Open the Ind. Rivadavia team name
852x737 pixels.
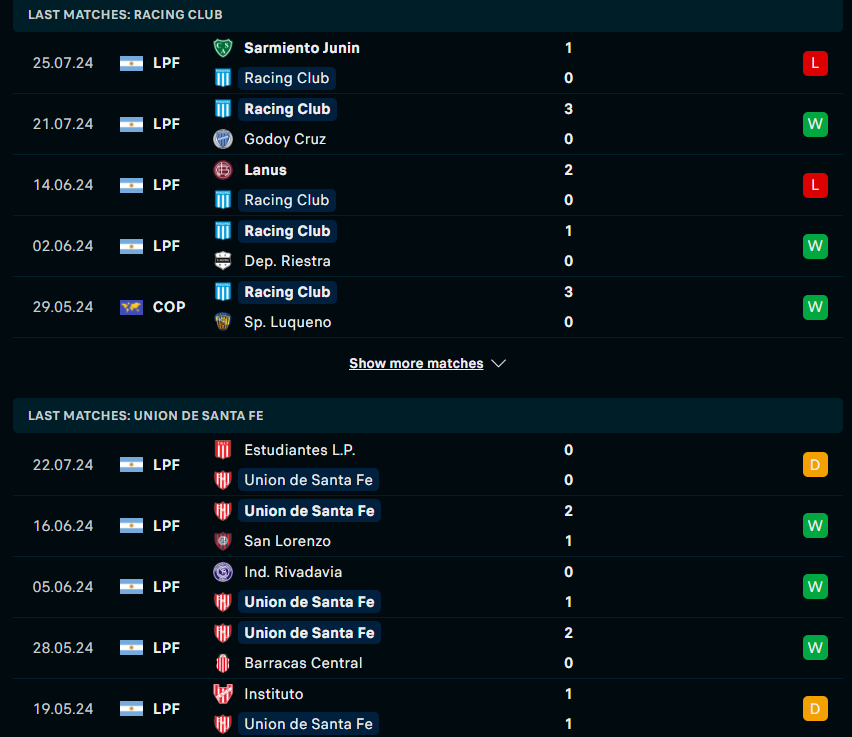(293, 572)
